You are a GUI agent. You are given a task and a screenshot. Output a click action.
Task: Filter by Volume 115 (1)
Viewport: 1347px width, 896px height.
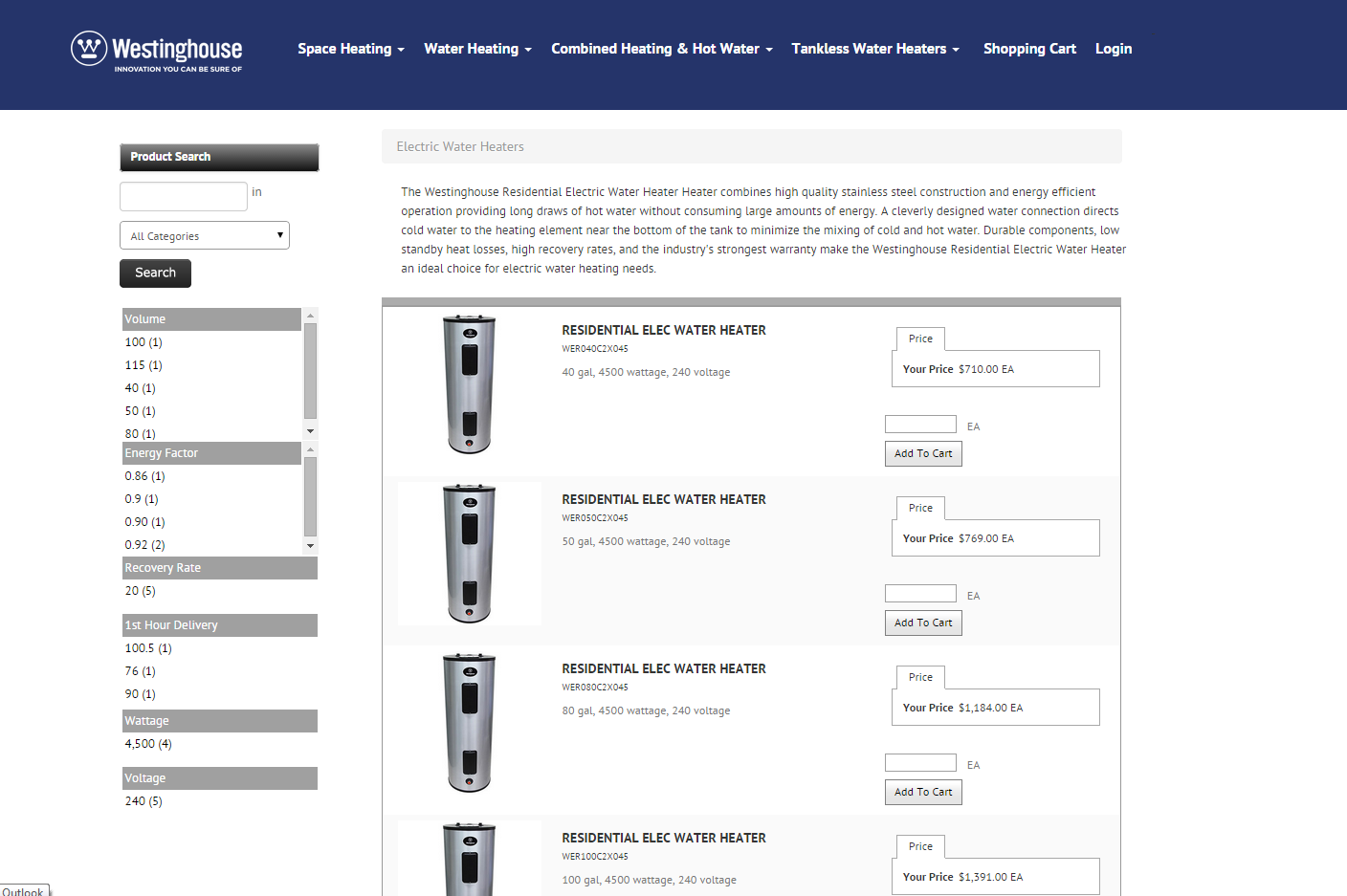144,365
